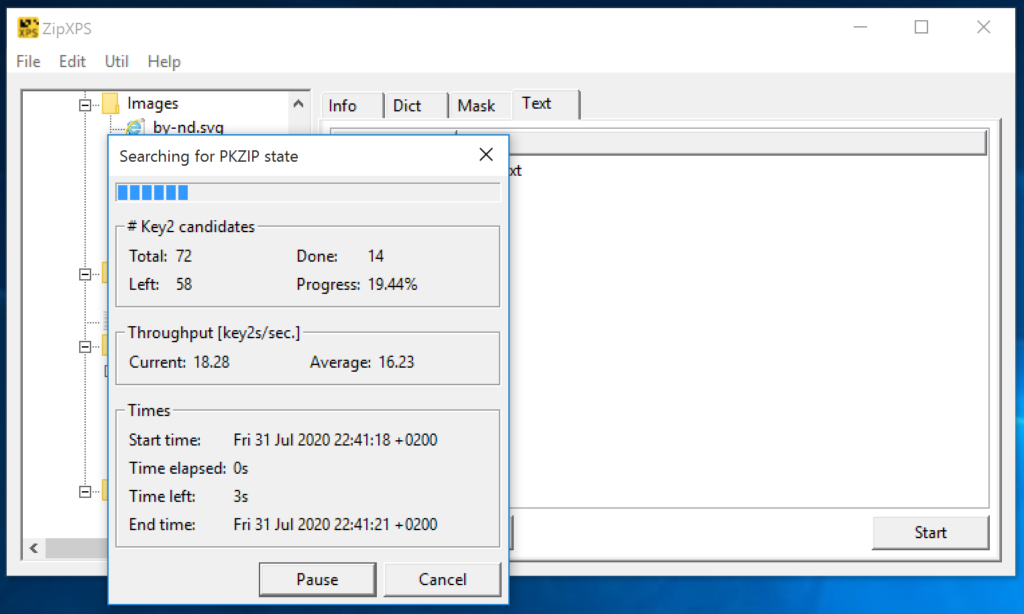
Task: Close the Searching for PKZIP state dialog
Action: coord(486,155)
